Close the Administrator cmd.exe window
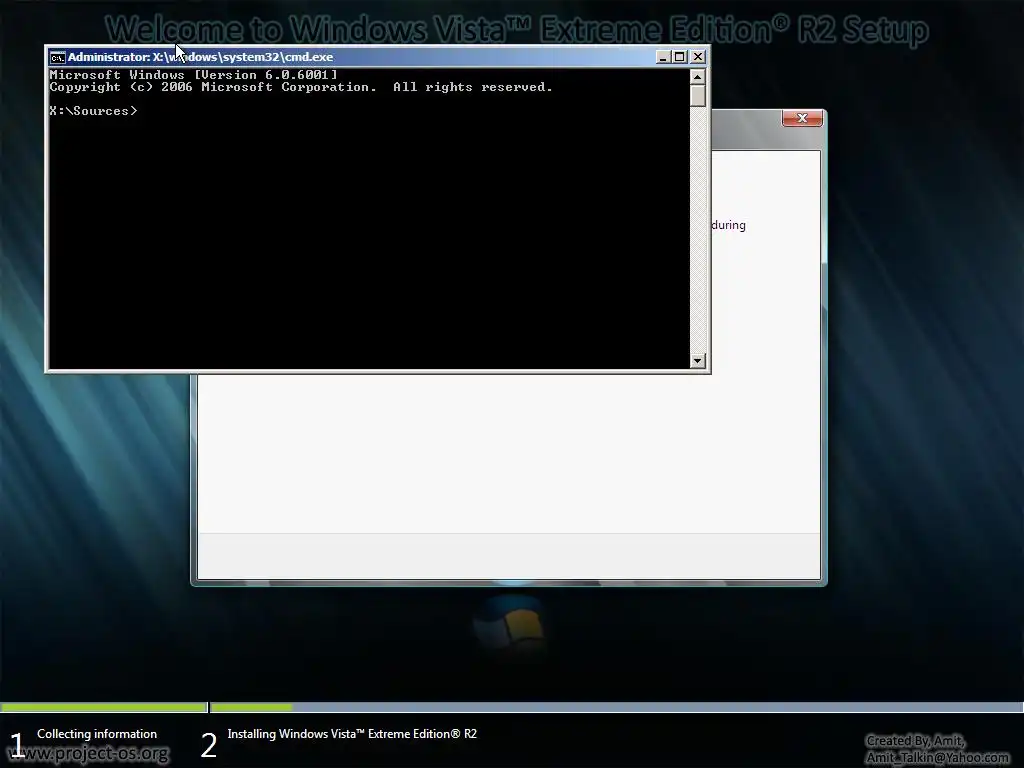 (x=697, y=57)
